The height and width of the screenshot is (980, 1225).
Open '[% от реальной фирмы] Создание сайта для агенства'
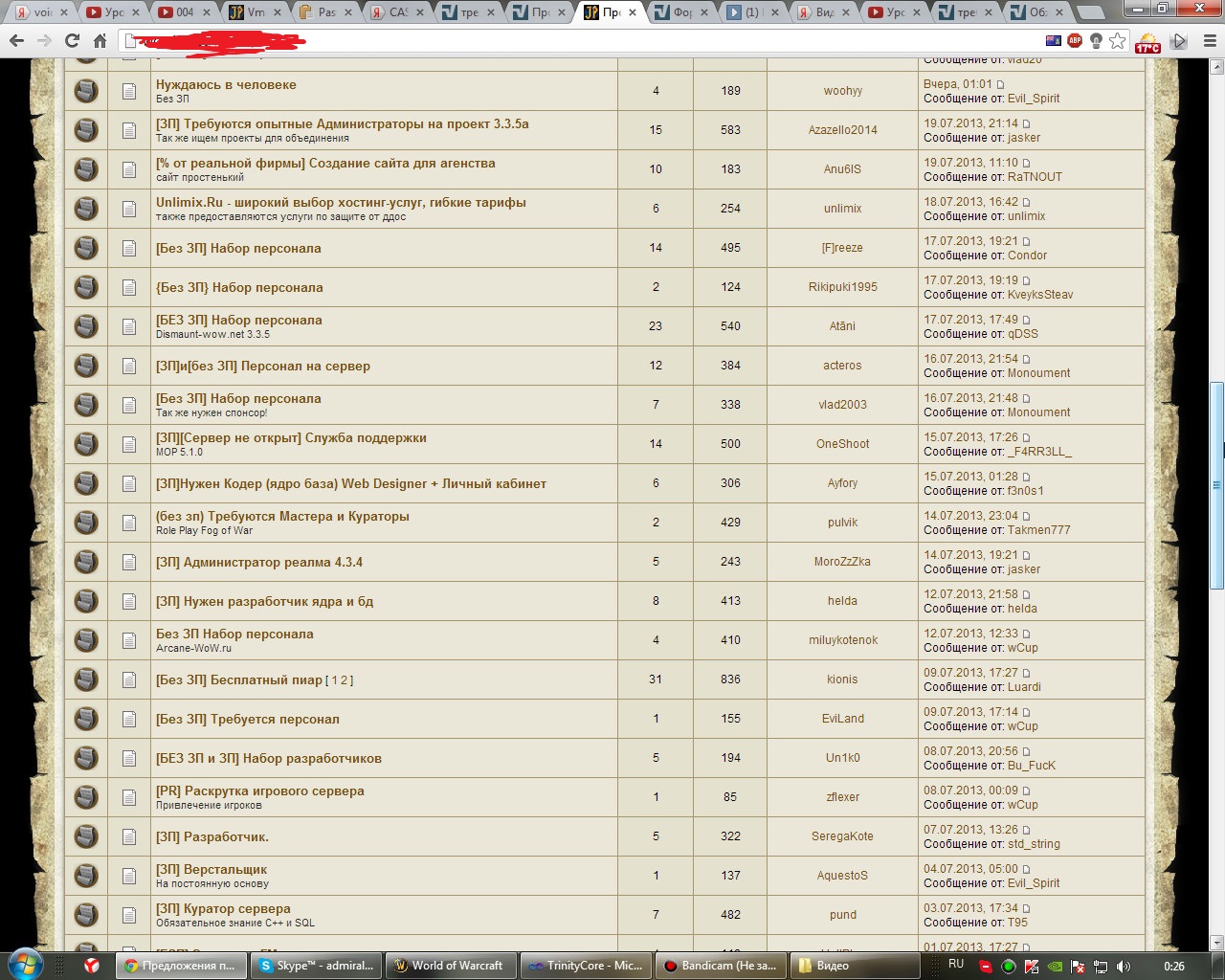click(325, 163)
